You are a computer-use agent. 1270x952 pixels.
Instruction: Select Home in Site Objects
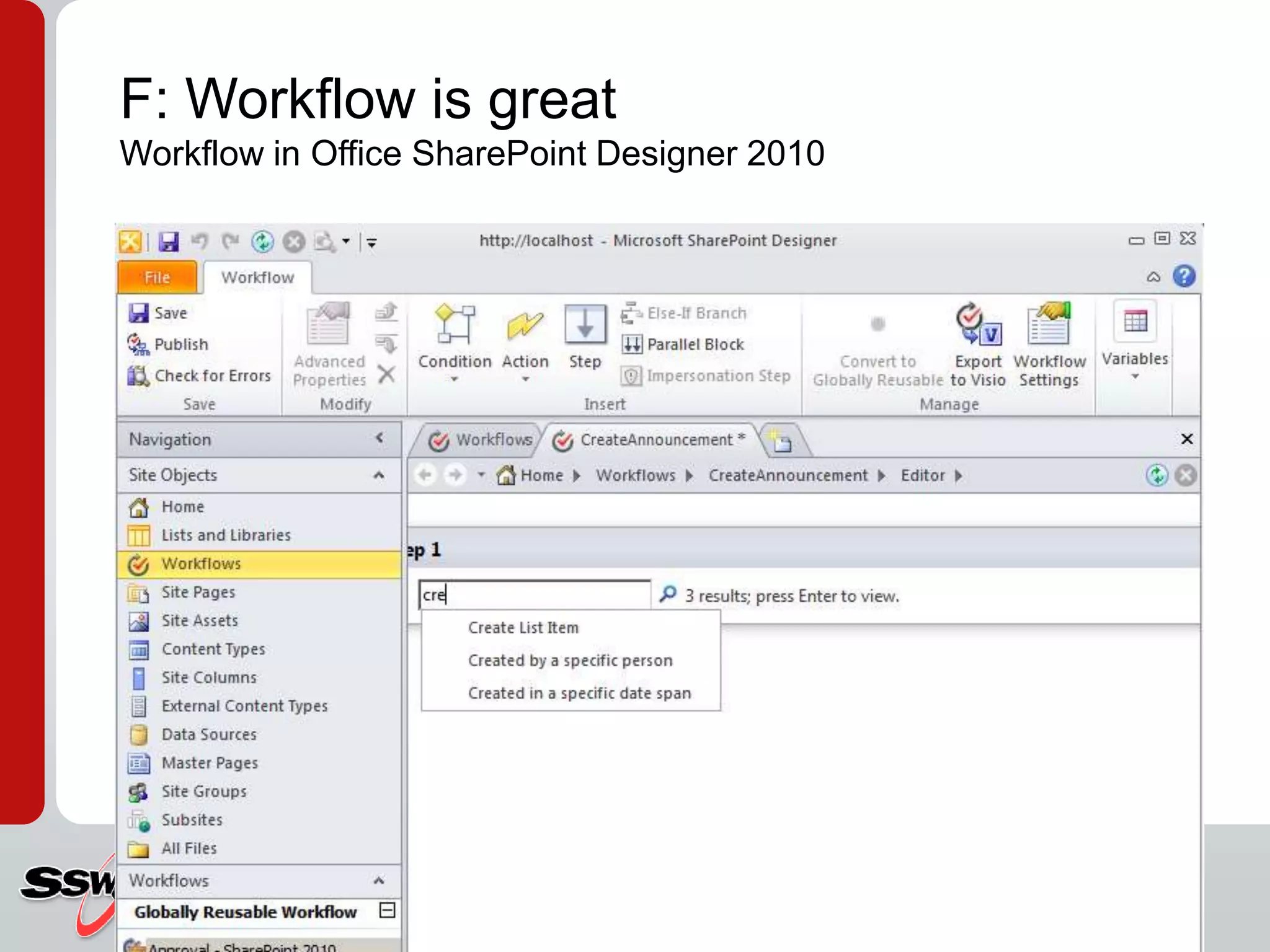259,507
